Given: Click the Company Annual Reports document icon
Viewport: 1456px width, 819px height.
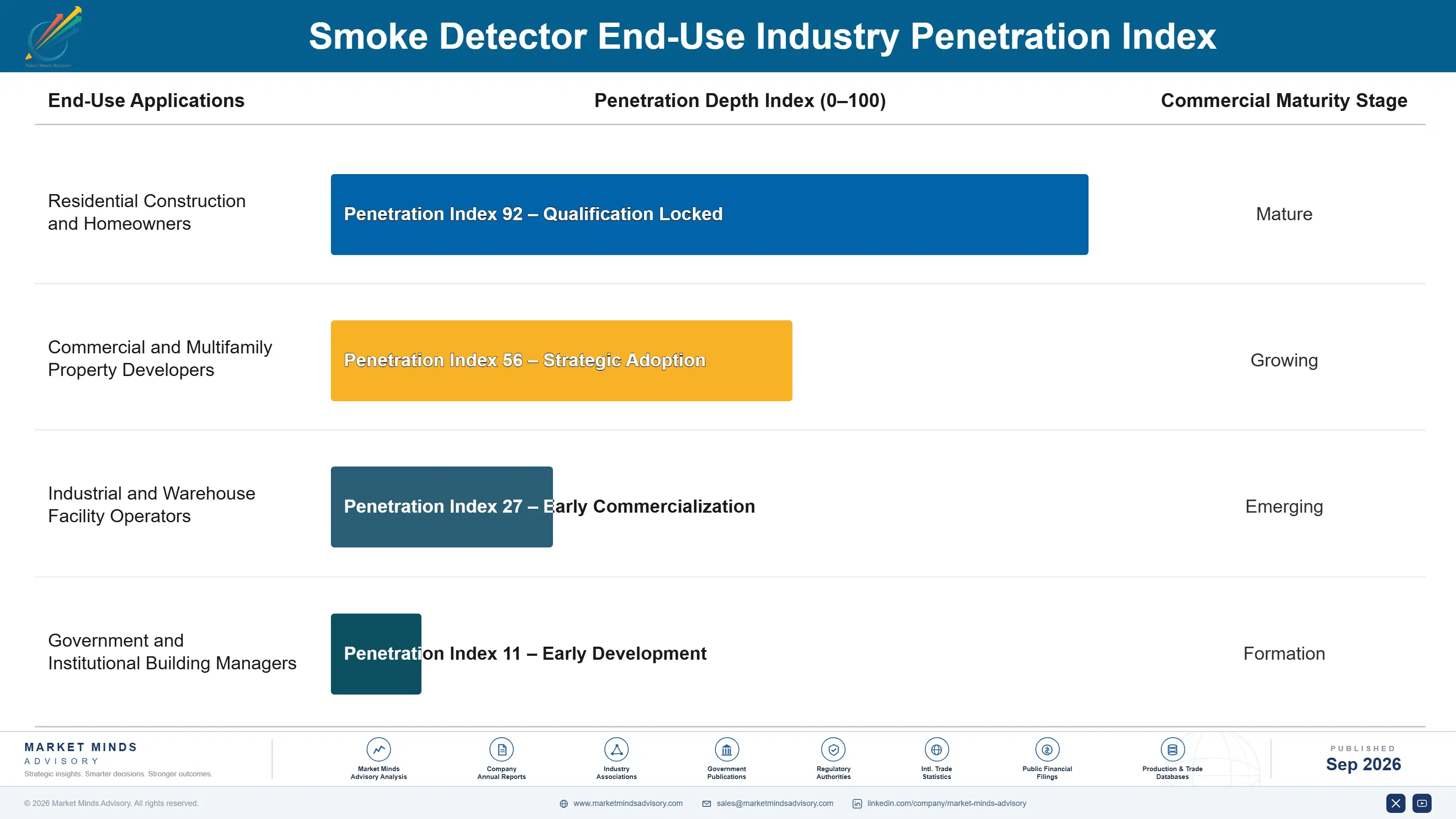Looking at the screenshot, I should coord(501,749).
